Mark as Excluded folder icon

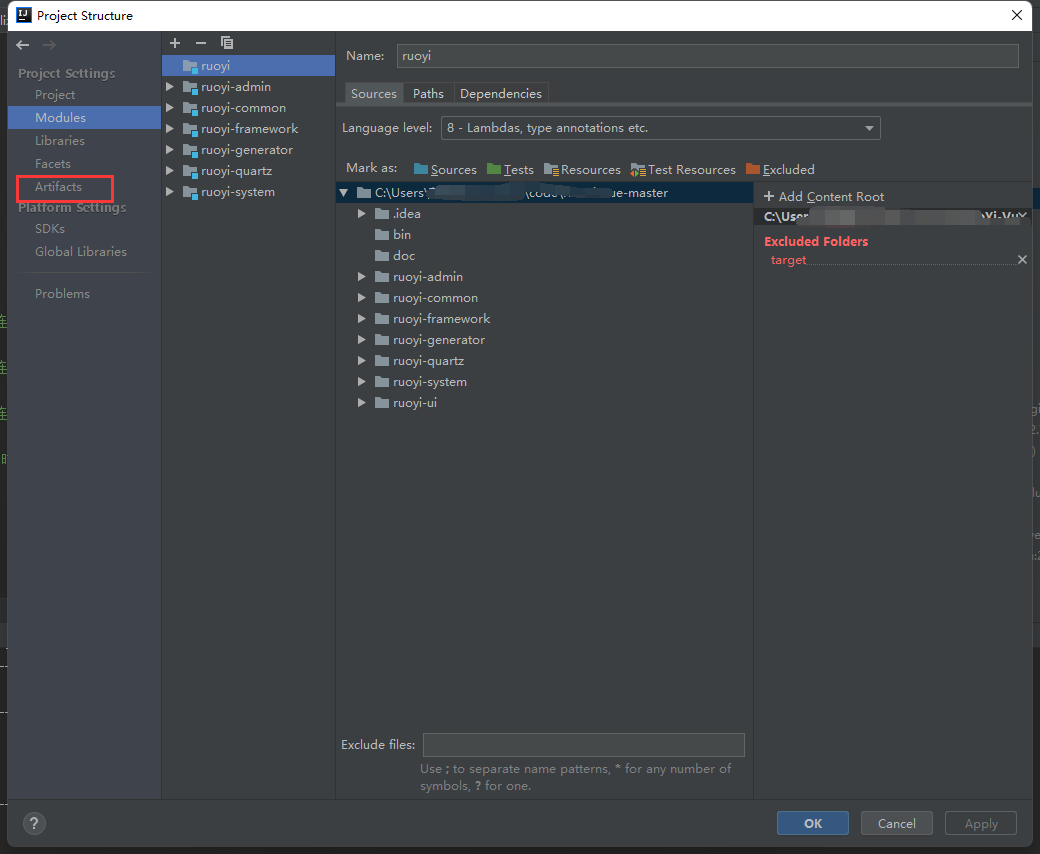(753, 169)
